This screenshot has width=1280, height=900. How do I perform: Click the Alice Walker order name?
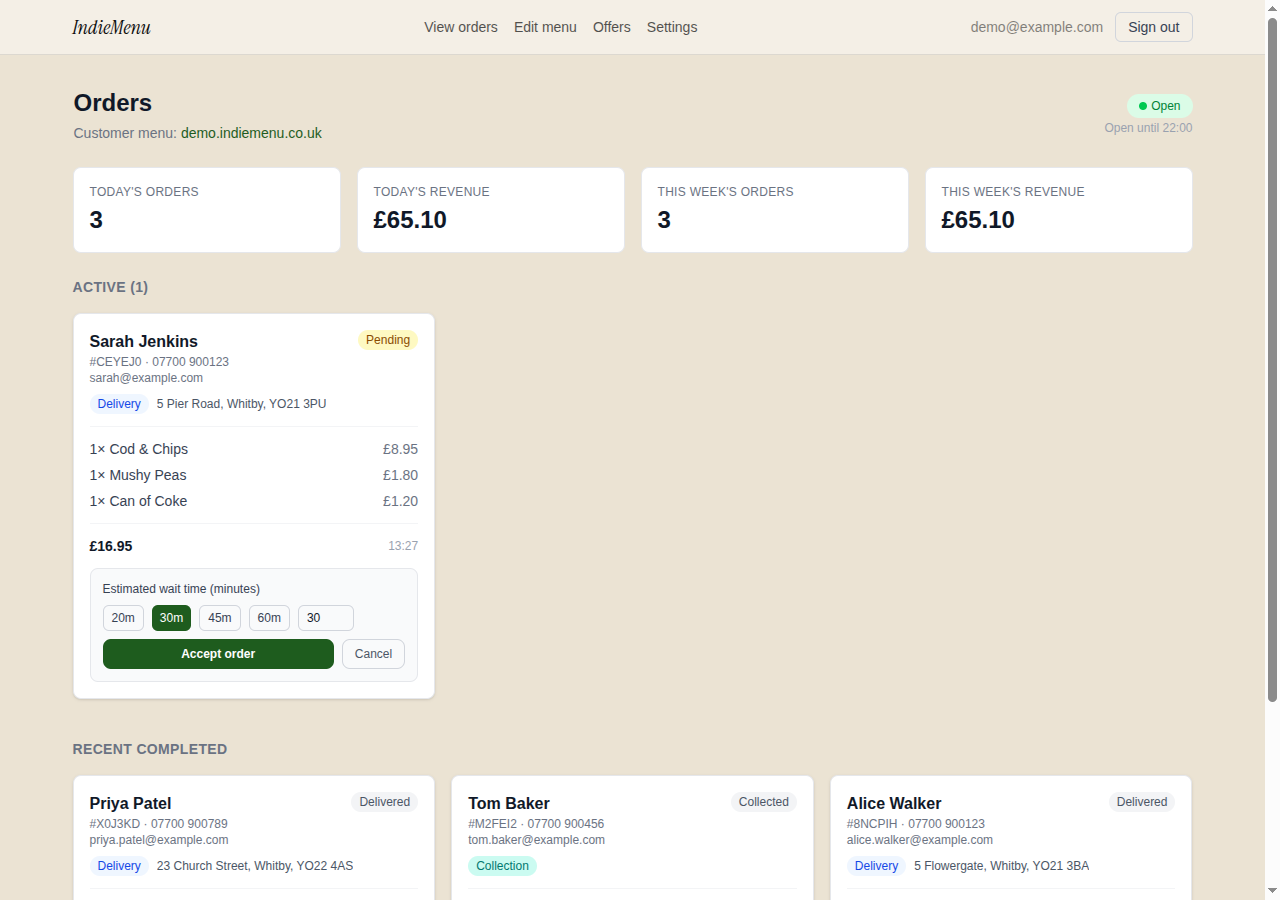(x=894, y=803)
